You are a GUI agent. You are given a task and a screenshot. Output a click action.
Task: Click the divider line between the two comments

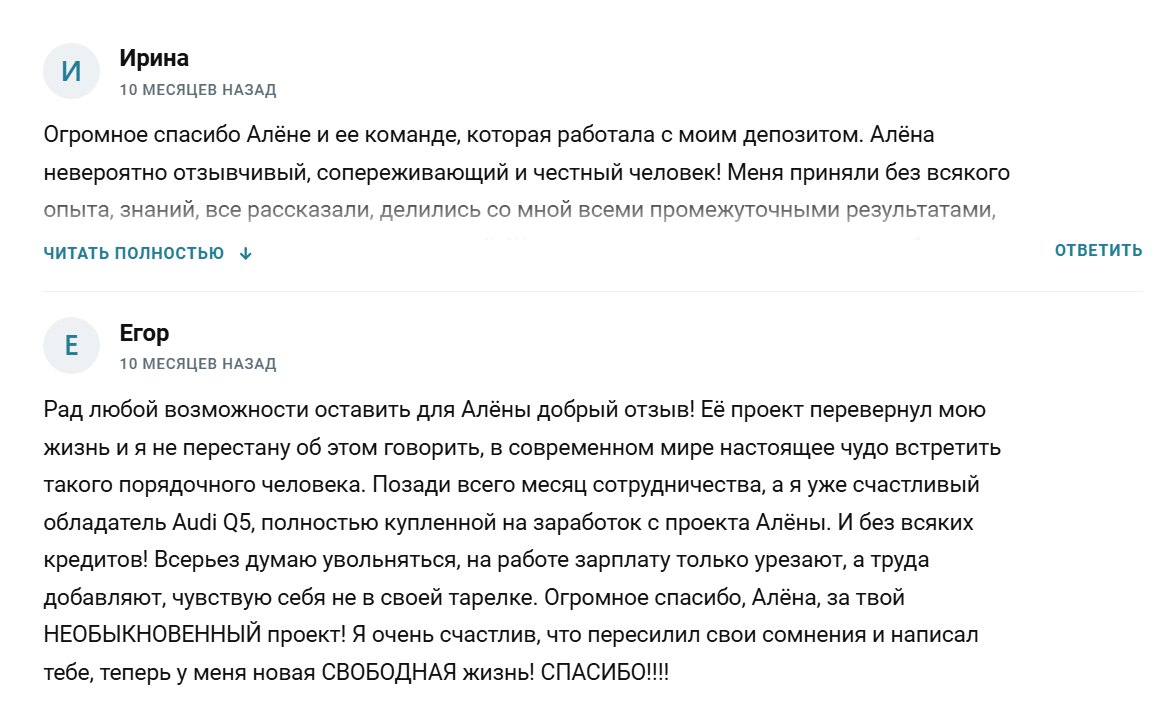(593, 292)
